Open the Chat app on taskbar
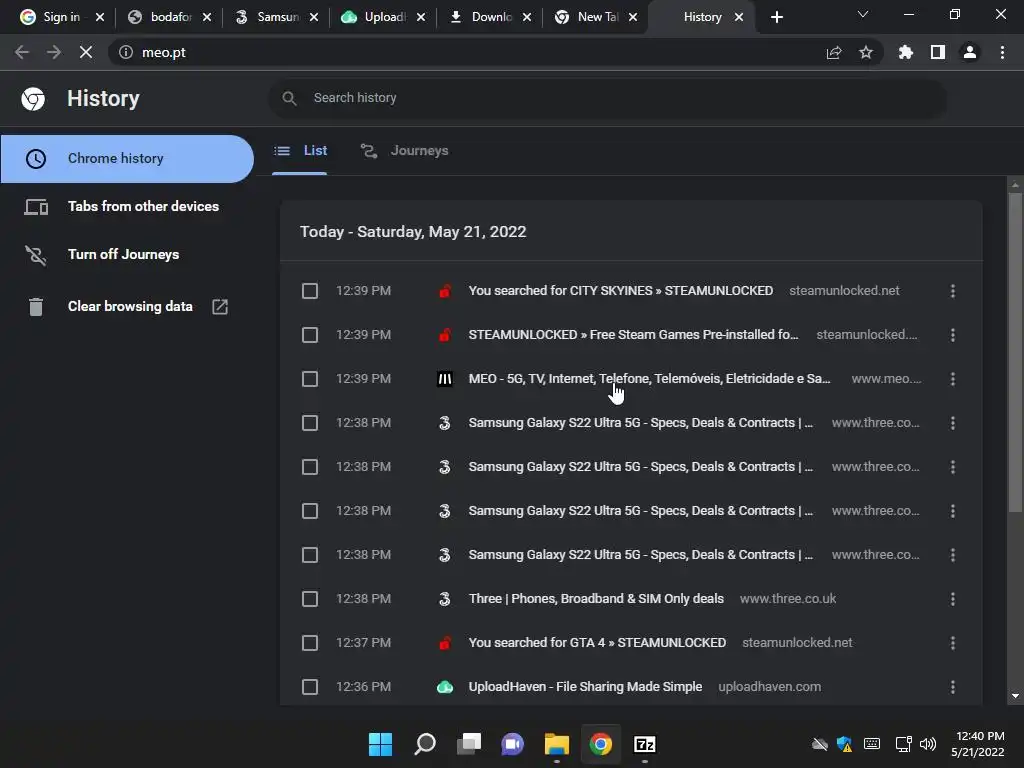1024x768 pixels. (x=513, y=744)
